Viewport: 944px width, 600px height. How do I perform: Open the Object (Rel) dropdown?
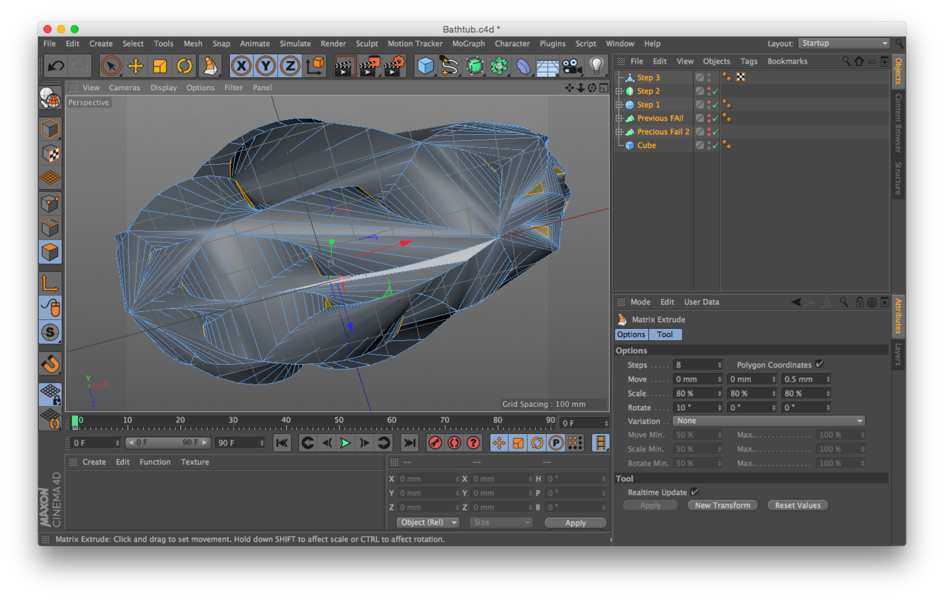(427, 522)
